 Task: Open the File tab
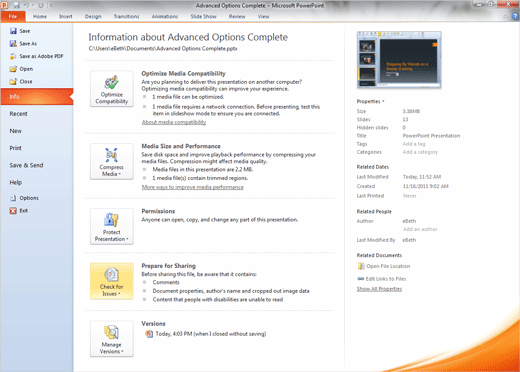coord(13,16)
